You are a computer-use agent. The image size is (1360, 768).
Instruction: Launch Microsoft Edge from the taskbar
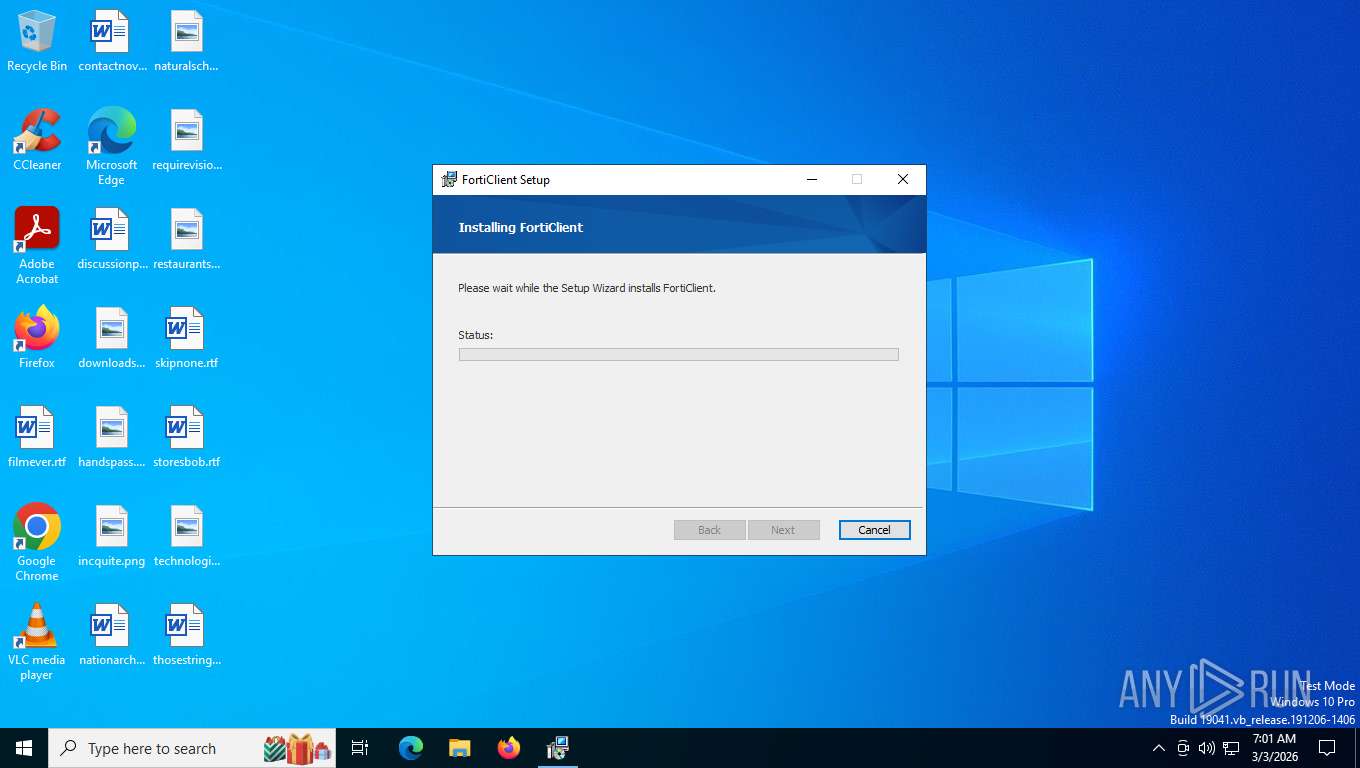click(411, 748)
